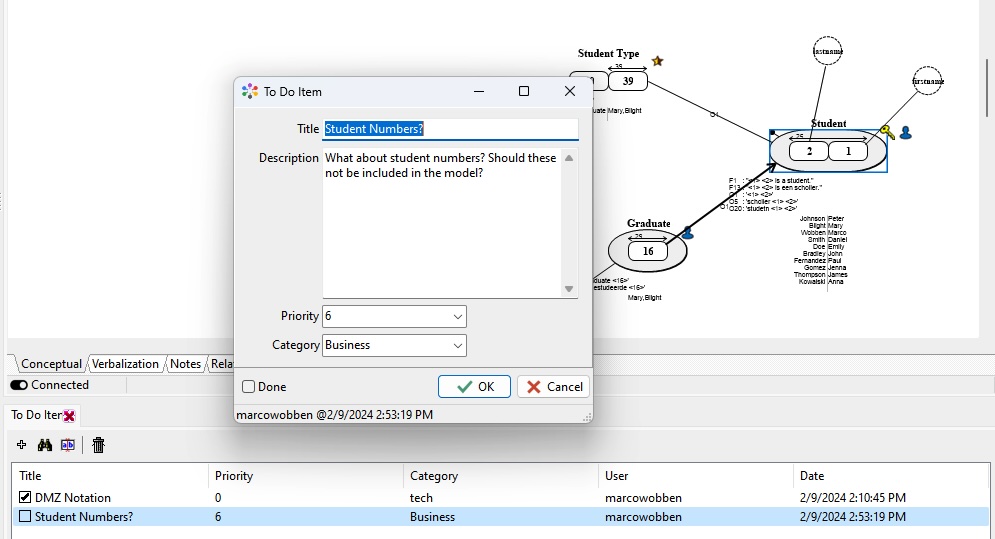Click the binoculars find icon
The width and height of the screenshot is (995, 539).
click(45, 445)
